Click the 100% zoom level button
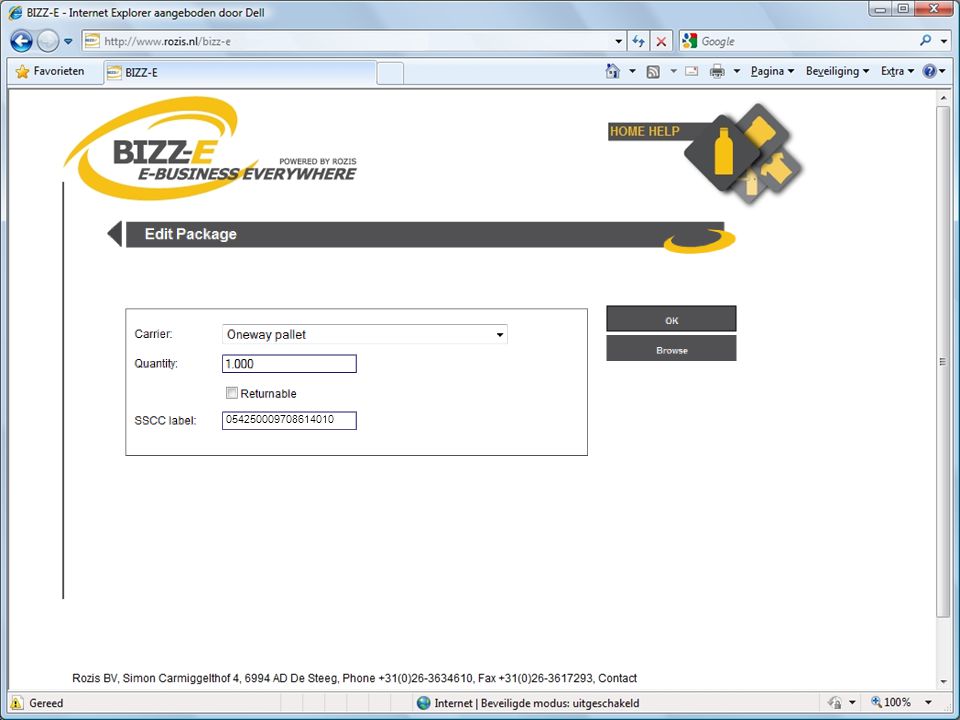Screen dimensions: 960x720 pyautogui.click(x=891, y=703)
